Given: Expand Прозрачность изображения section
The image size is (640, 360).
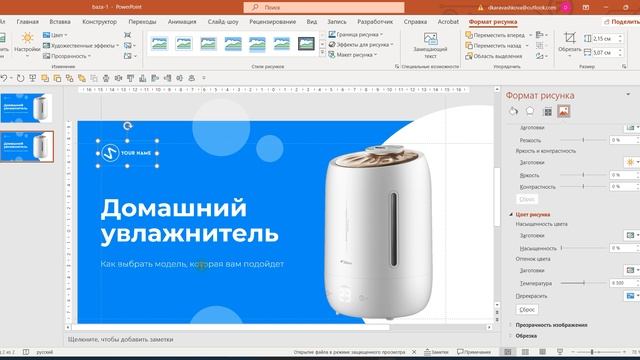Looking at the screenshot, I should pos(551,325).
